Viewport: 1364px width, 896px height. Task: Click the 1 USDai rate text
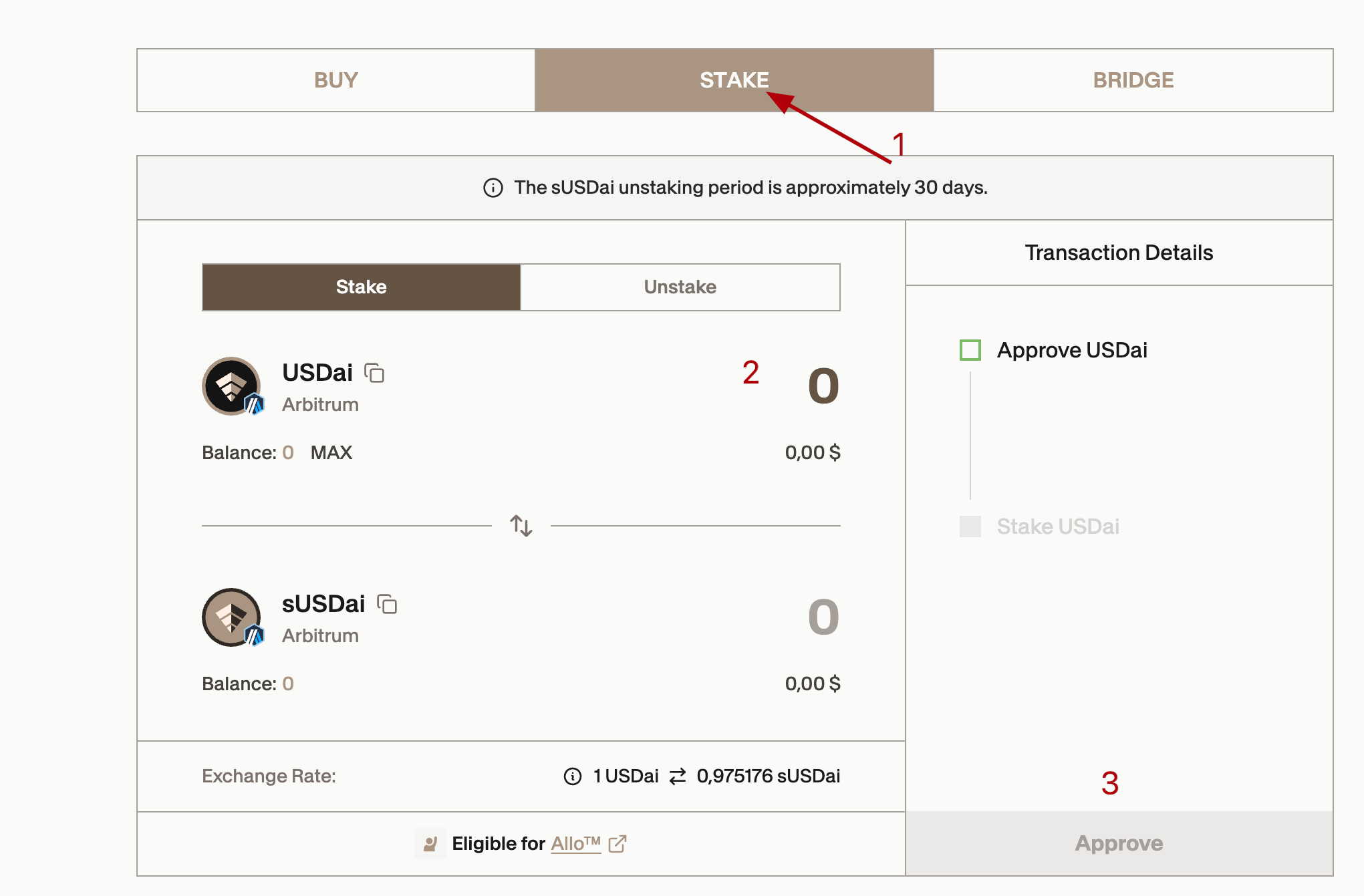(x=626, y=776)
